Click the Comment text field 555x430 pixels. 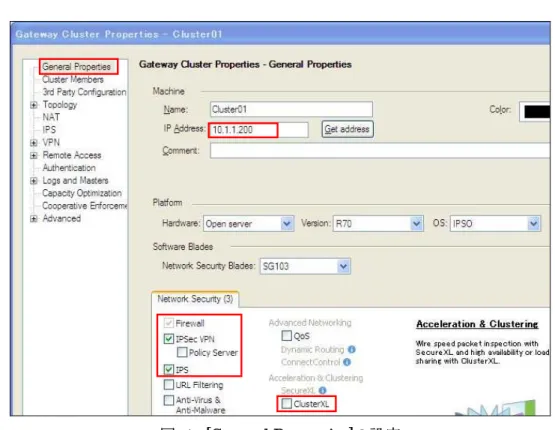[x=380, y=150]
